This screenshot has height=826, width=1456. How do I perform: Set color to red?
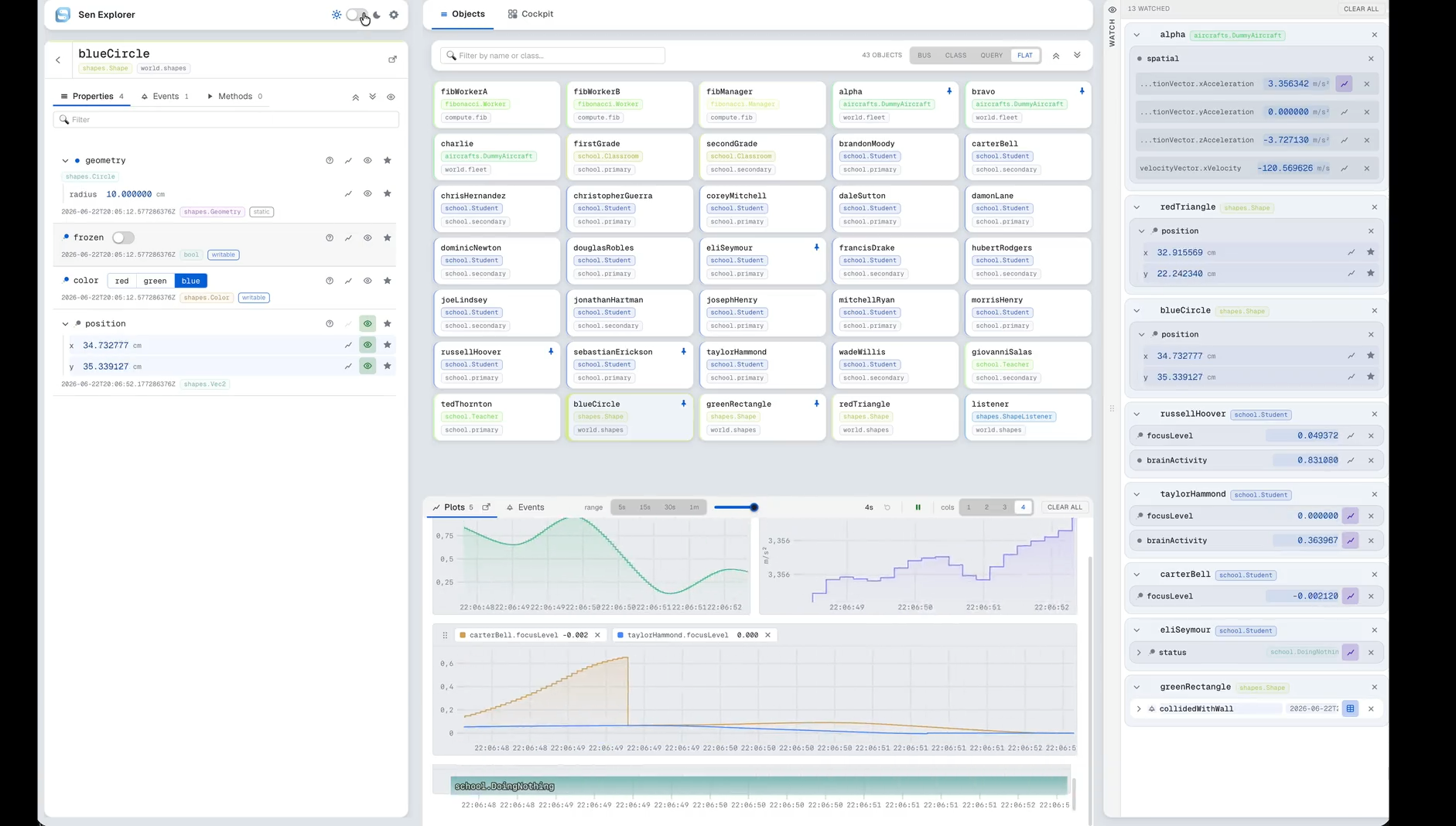[x=121, y=281]
